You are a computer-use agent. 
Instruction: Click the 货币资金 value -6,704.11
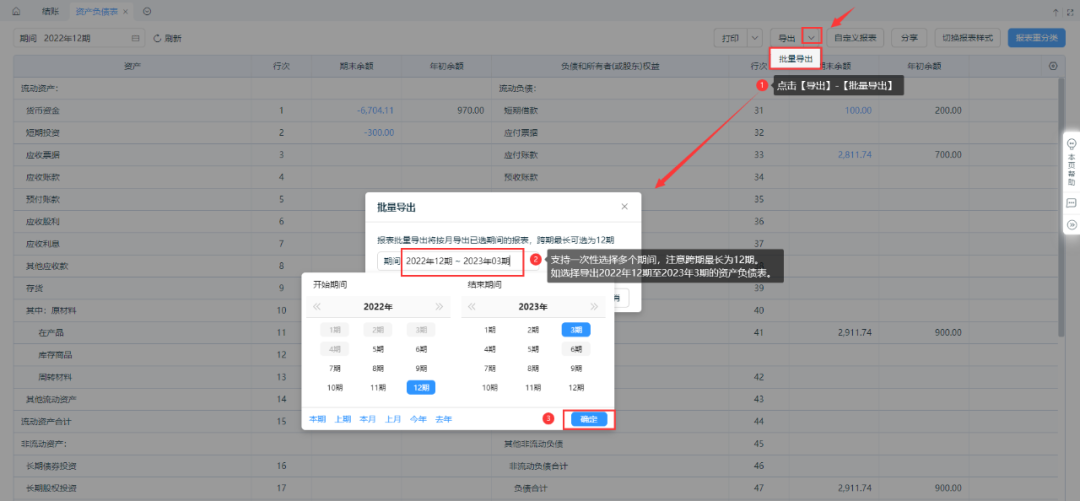pos(375,110)
